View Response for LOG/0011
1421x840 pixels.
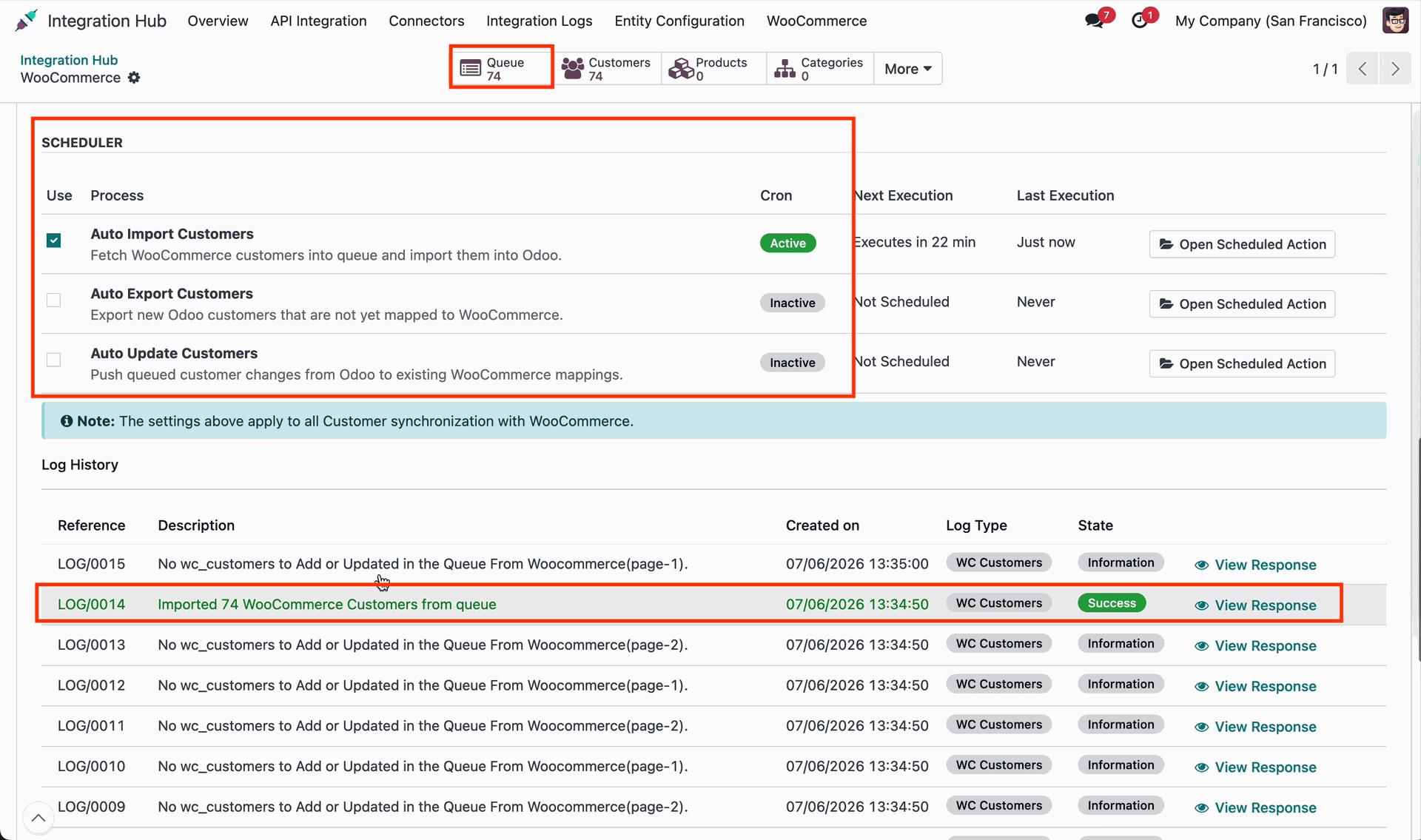(1255, 727)
